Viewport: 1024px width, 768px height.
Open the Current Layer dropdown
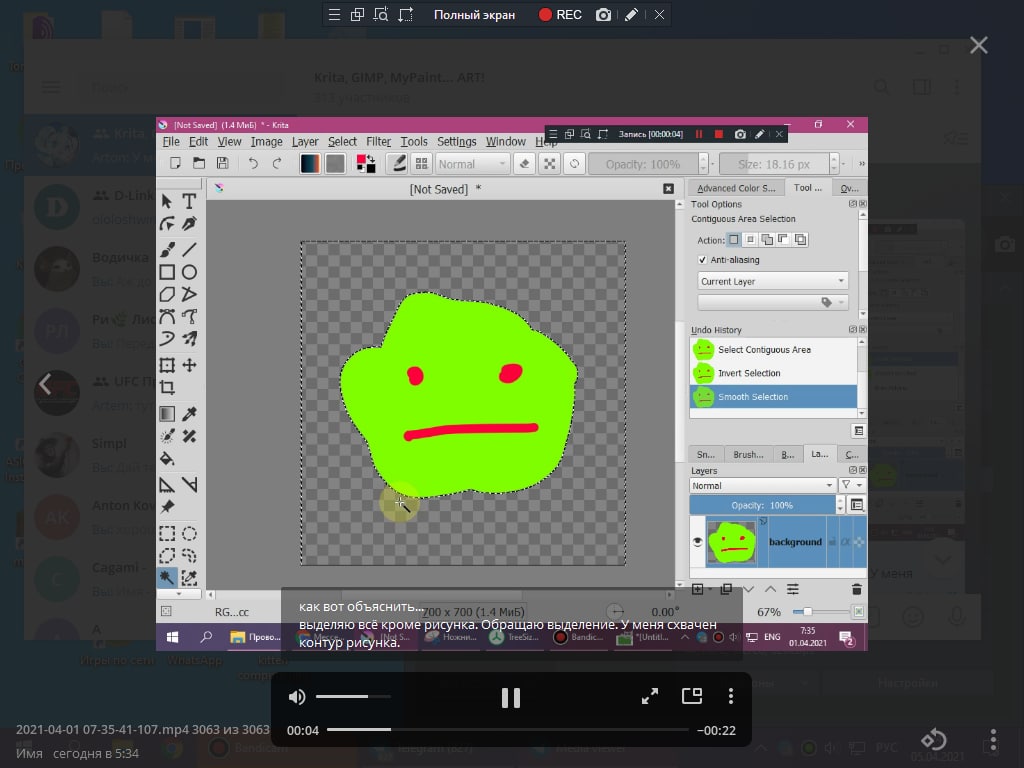(773, 281)
